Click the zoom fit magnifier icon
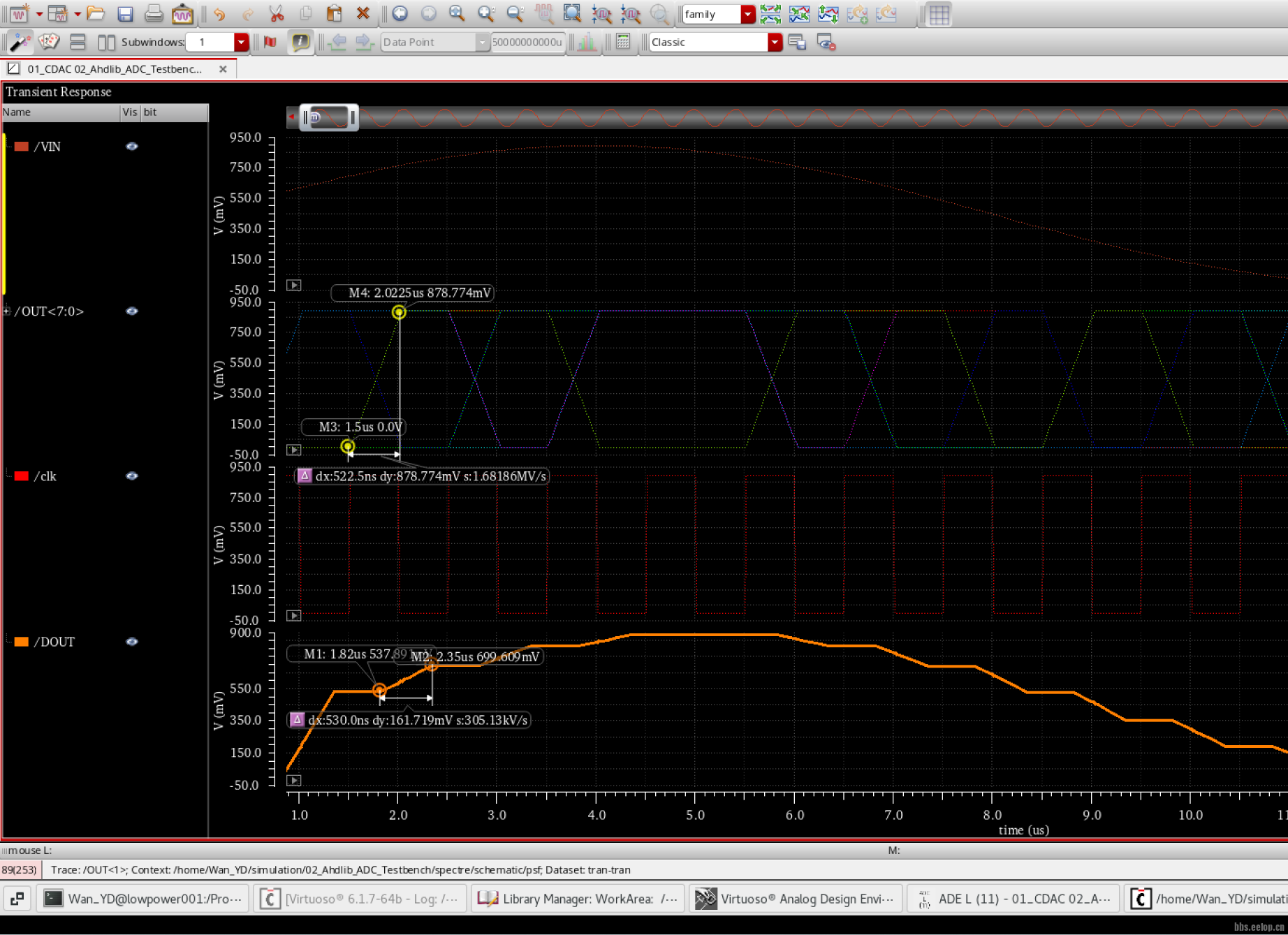Viewport: 1288px width, 935px height. pyautogui.click(x=458, y=13)
